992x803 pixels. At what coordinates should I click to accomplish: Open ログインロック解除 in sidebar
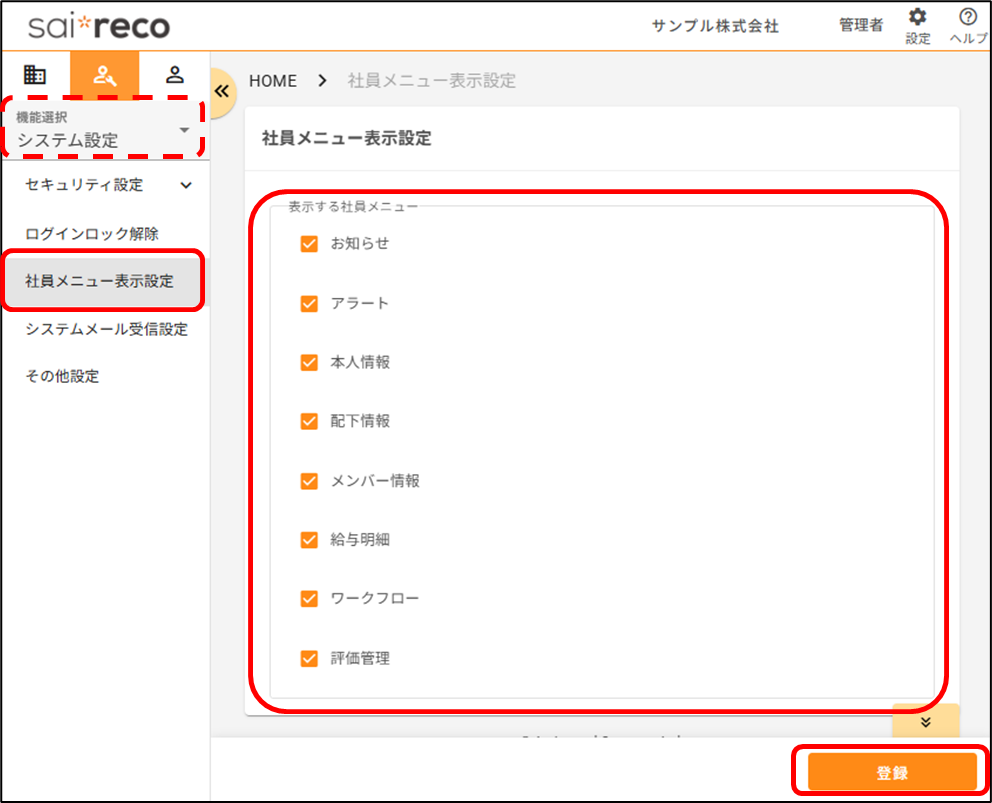92,234
